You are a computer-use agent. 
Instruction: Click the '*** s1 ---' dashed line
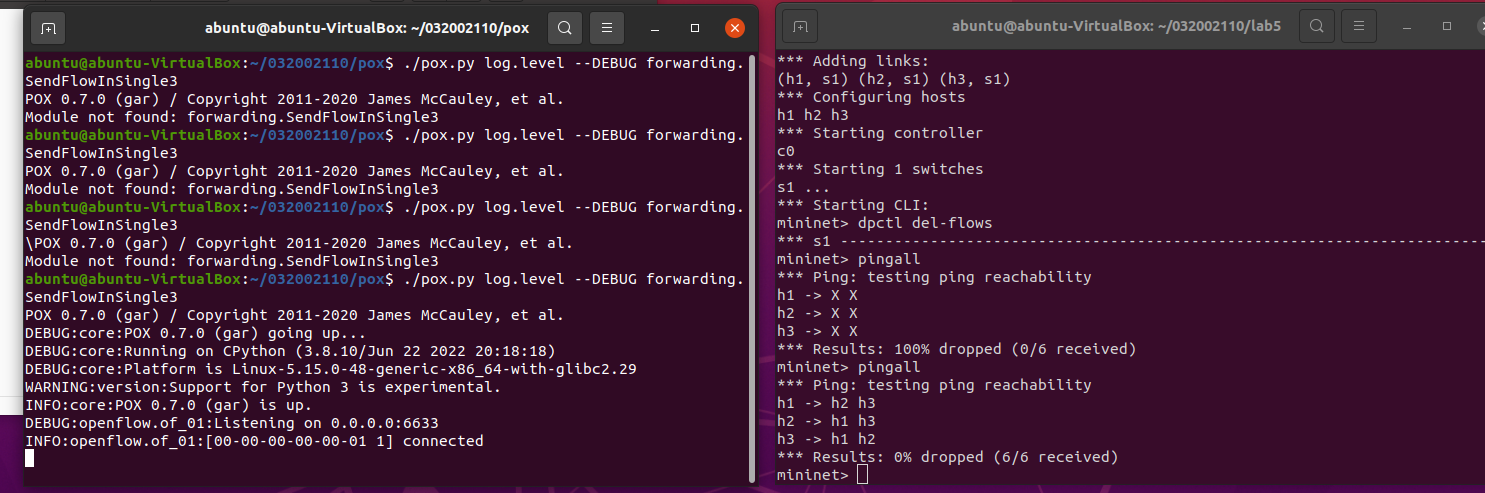click(x=1130, y=242)
